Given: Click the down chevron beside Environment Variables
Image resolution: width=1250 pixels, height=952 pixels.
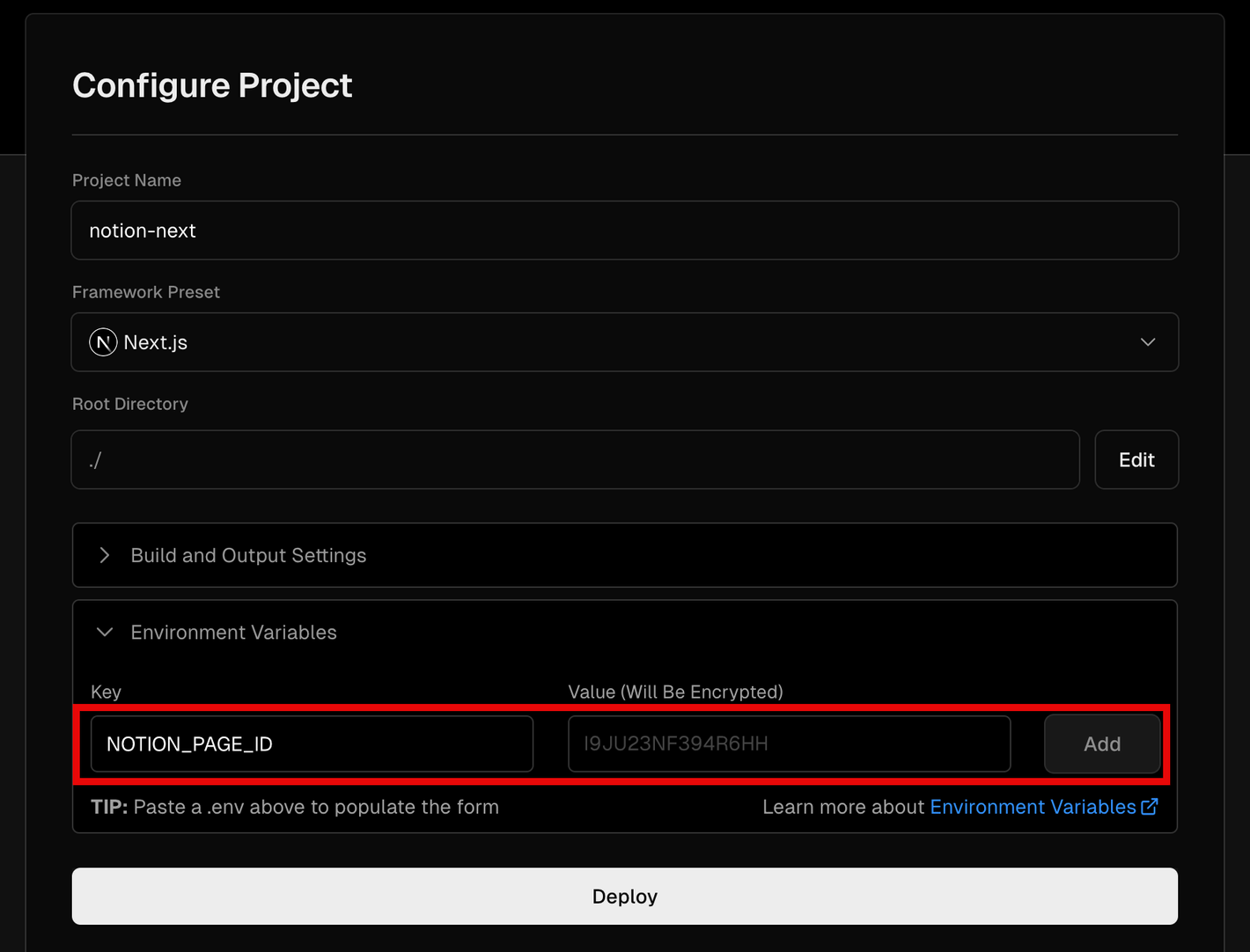Looking at the screenshot, I should [x=105, y=633].
